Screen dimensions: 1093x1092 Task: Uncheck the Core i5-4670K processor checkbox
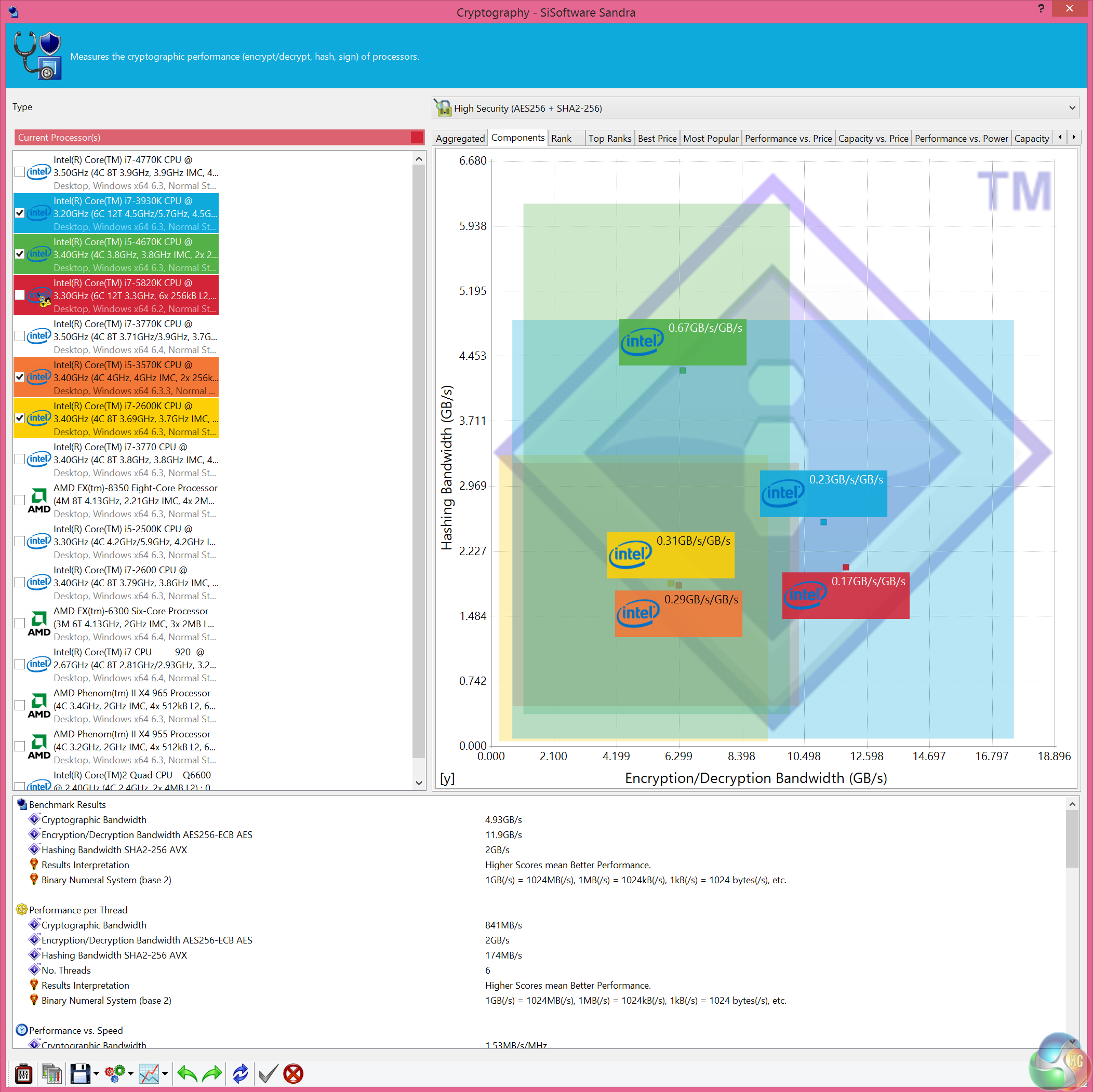pyautogui.click(x=20, y=254)
